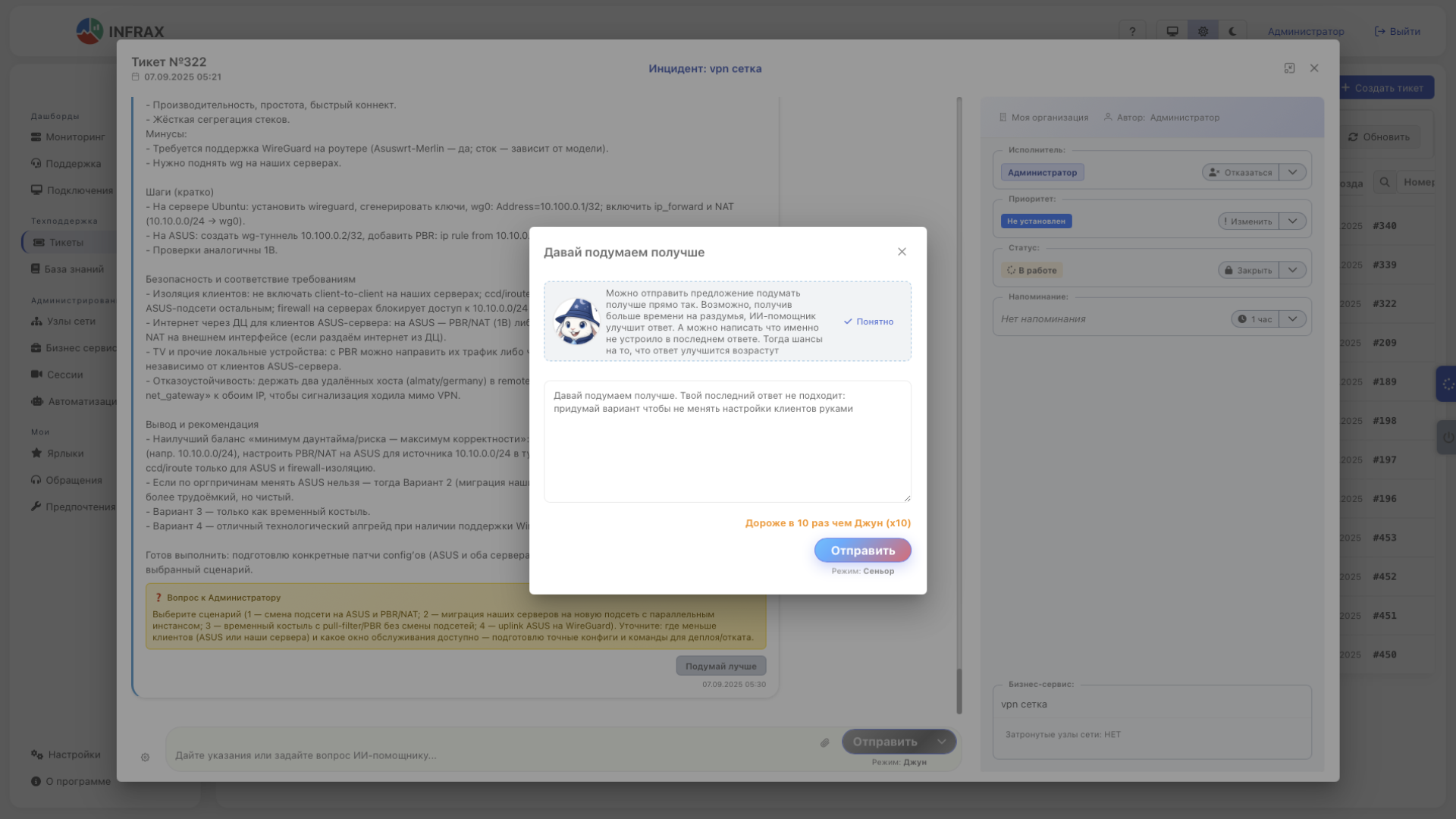Select the monitor display icon in top bar
Image resolution: width=1456 pixels, height=819 pixels.
coord(1172,31)
